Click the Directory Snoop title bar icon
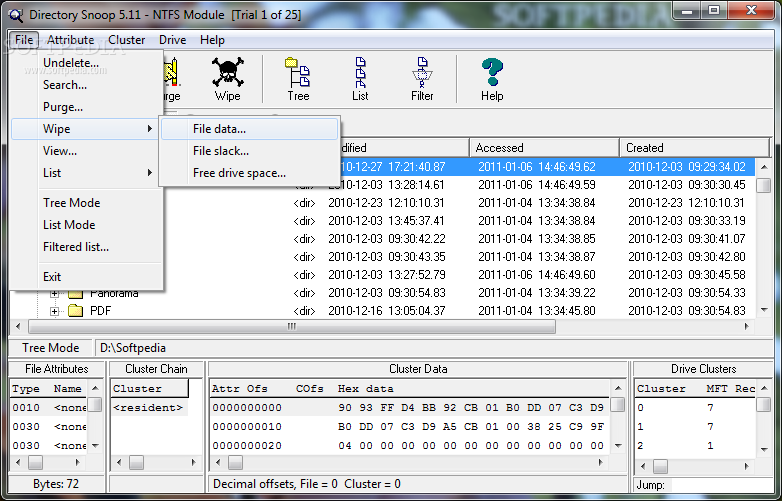Viewport: 782px width, 501px height. click(x=15, y=15)
